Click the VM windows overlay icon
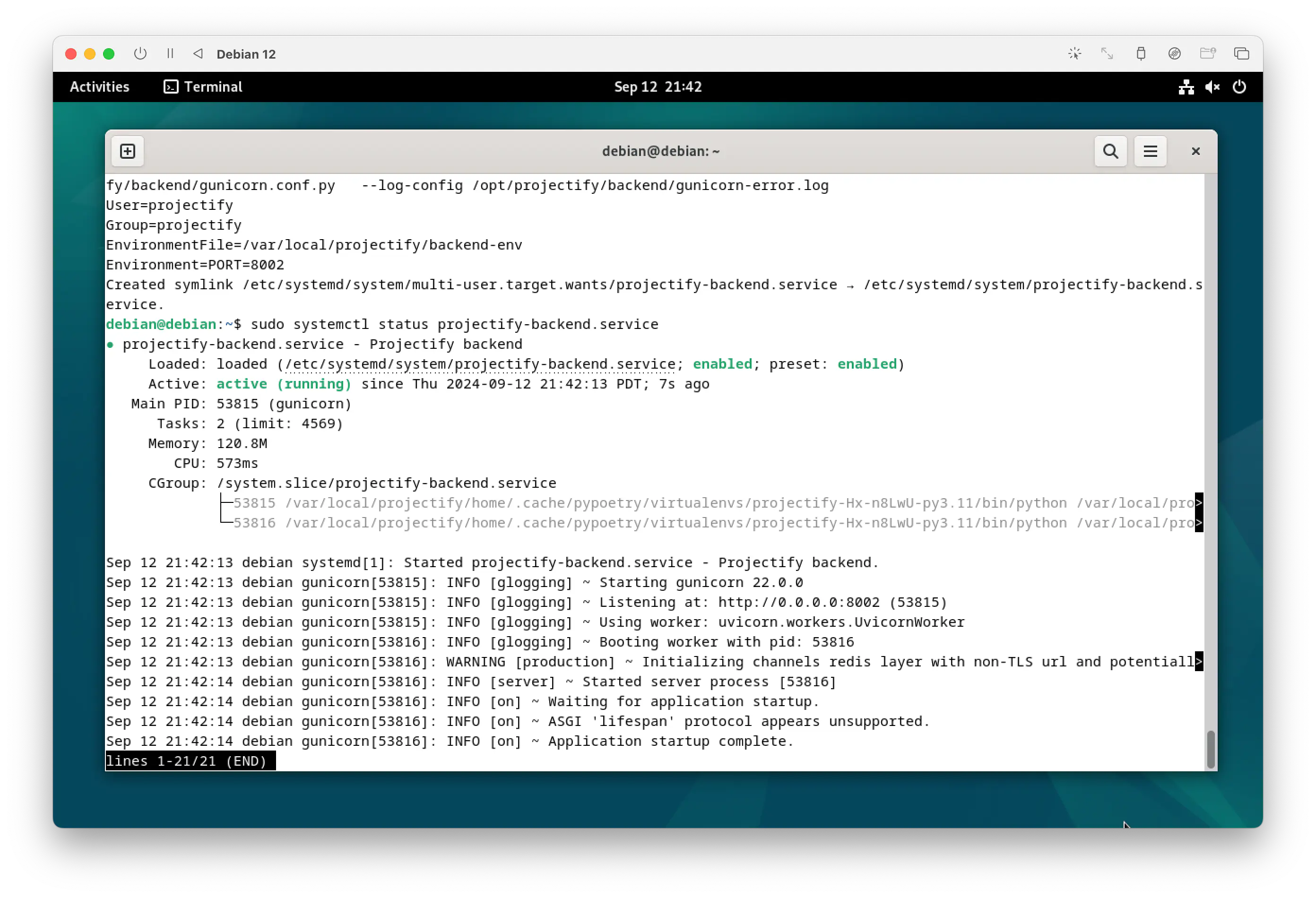The image size is (1316, 898). click(1241, 54)
